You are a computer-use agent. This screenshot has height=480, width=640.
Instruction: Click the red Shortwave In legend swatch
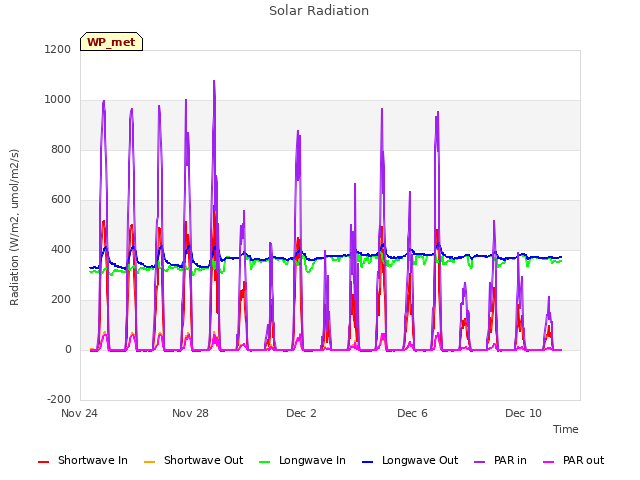tap(43, 462)
